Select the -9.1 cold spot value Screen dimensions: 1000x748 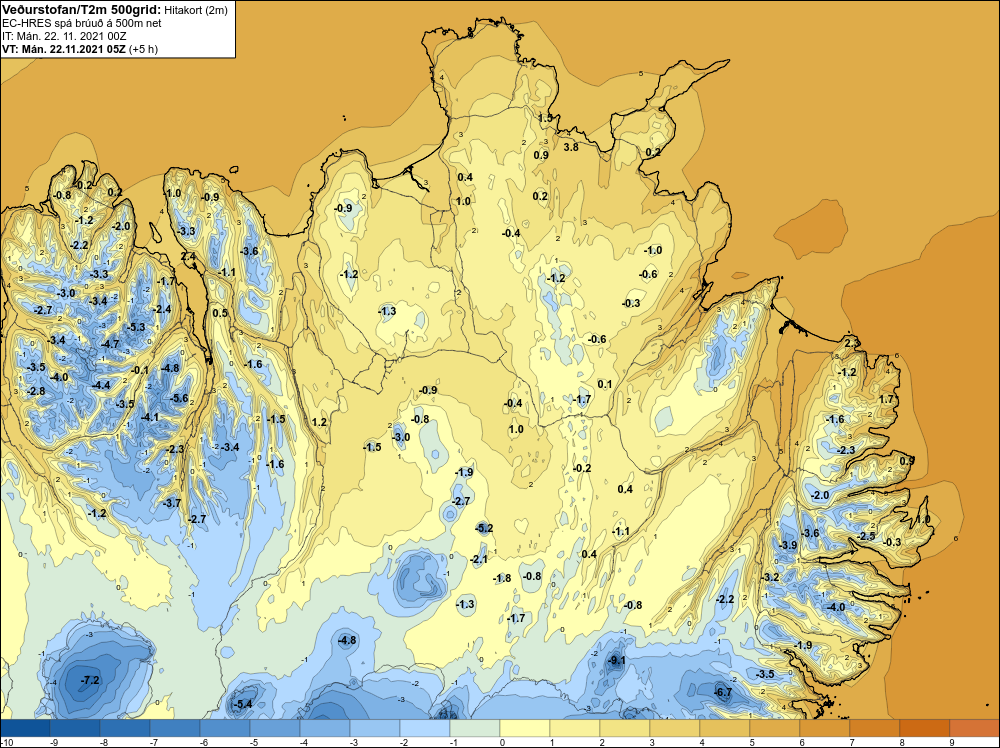coord(616,661)
